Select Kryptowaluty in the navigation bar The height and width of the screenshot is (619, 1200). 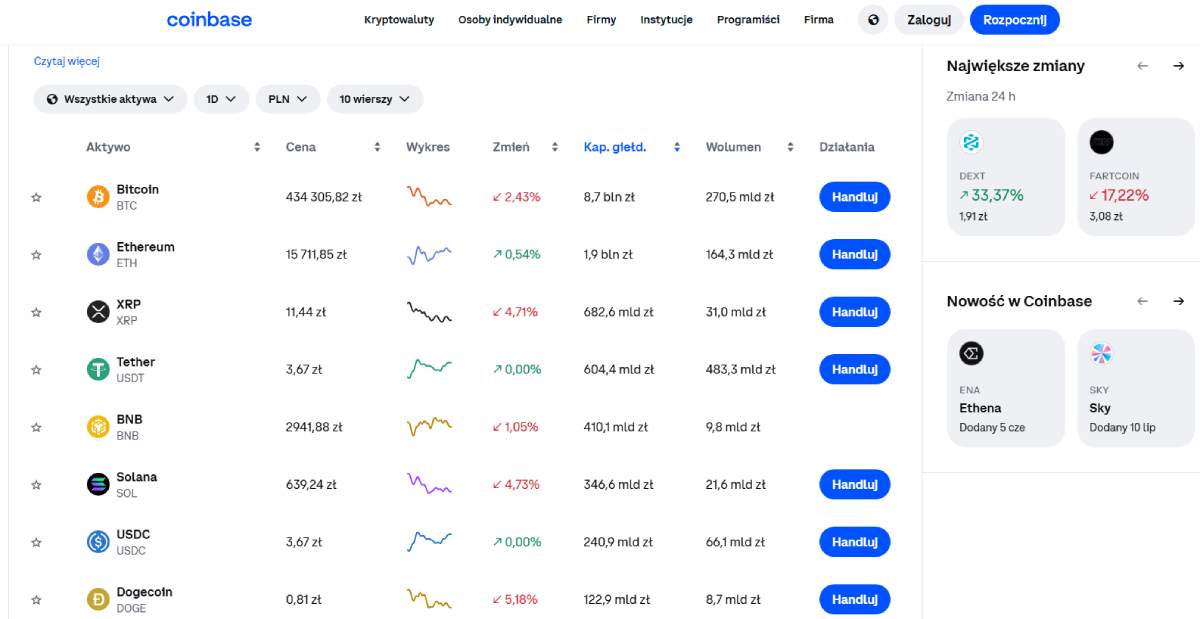pos(399,19)
